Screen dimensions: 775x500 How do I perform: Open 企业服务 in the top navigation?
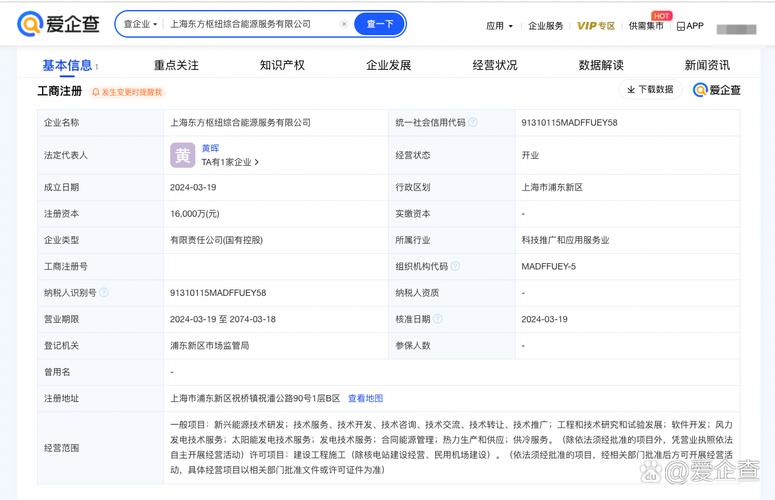545,26
